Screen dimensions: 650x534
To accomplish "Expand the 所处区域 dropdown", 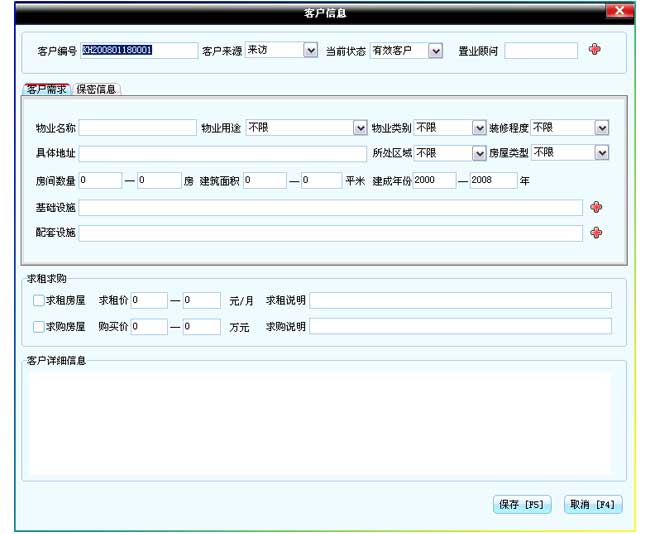I will (478, 153).
